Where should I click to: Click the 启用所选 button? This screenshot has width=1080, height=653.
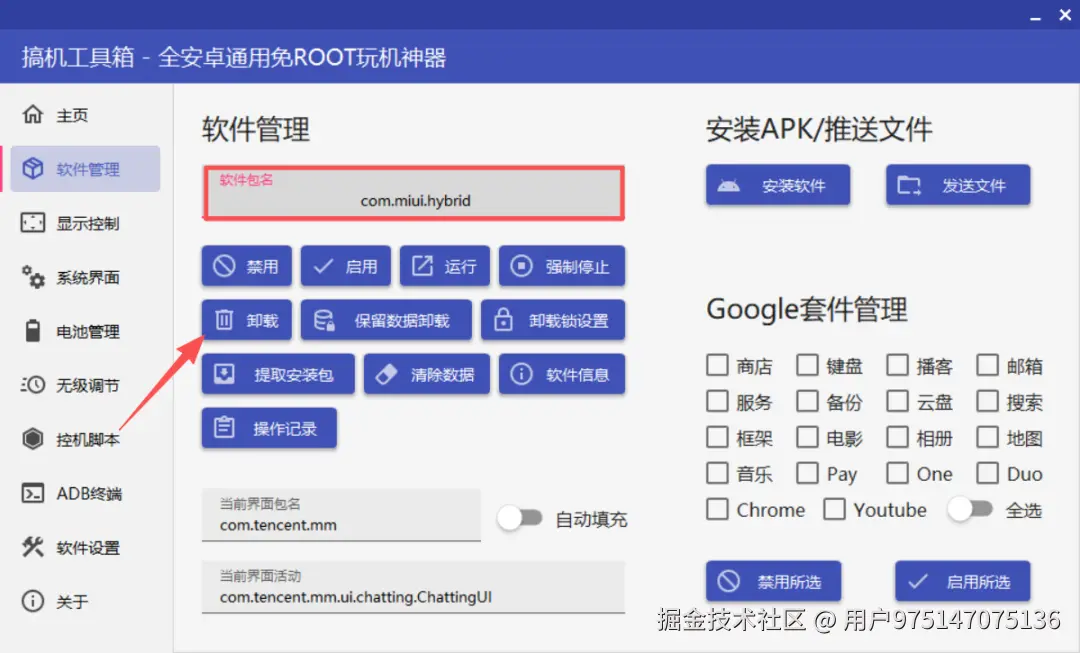962,581
